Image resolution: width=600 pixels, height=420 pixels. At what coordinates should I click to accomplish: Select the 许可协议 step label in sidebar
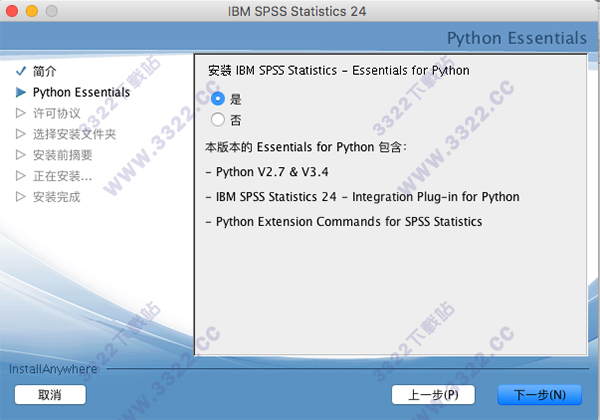tap(56, 113)
